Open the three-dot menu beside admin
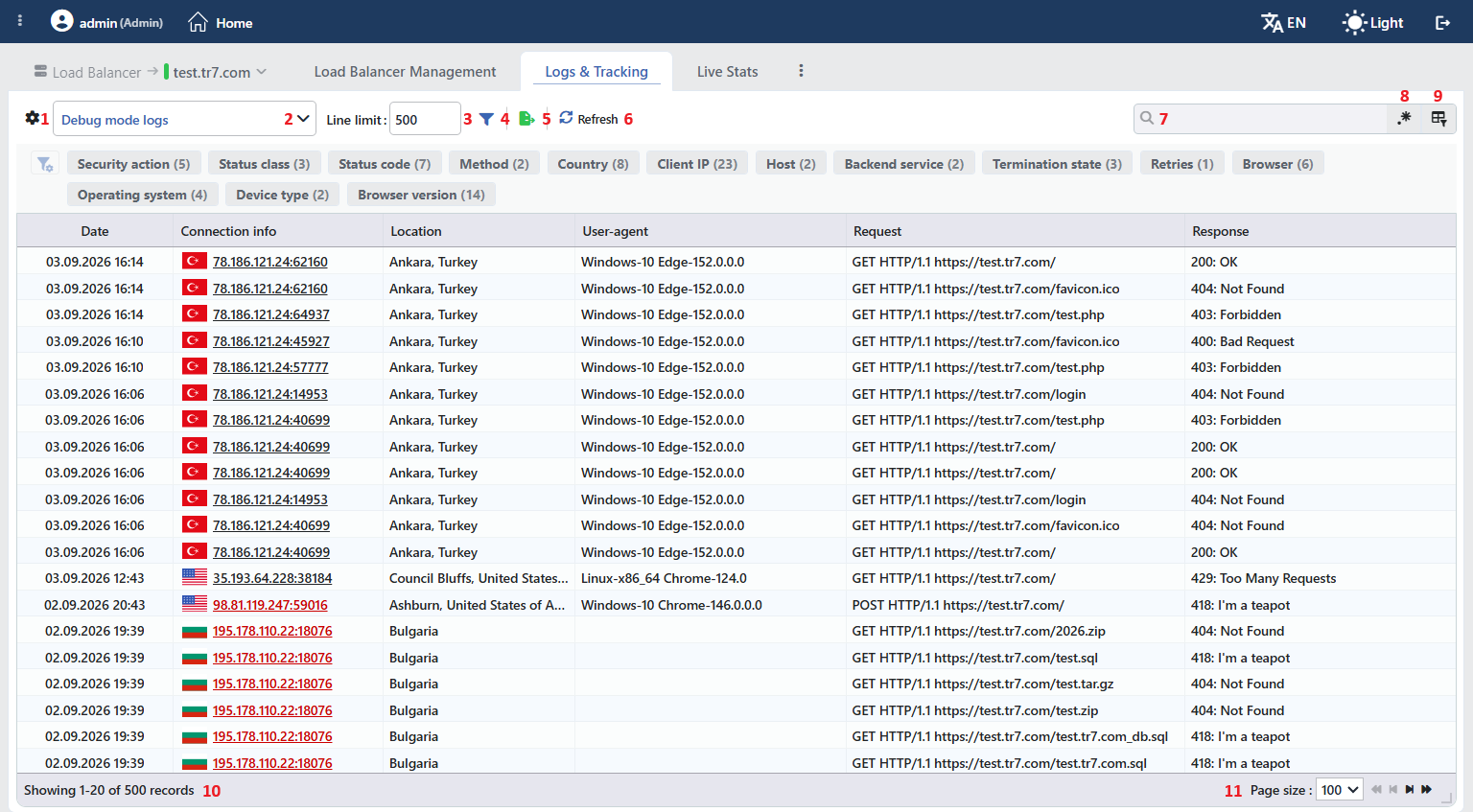 (x=20, y=21)
